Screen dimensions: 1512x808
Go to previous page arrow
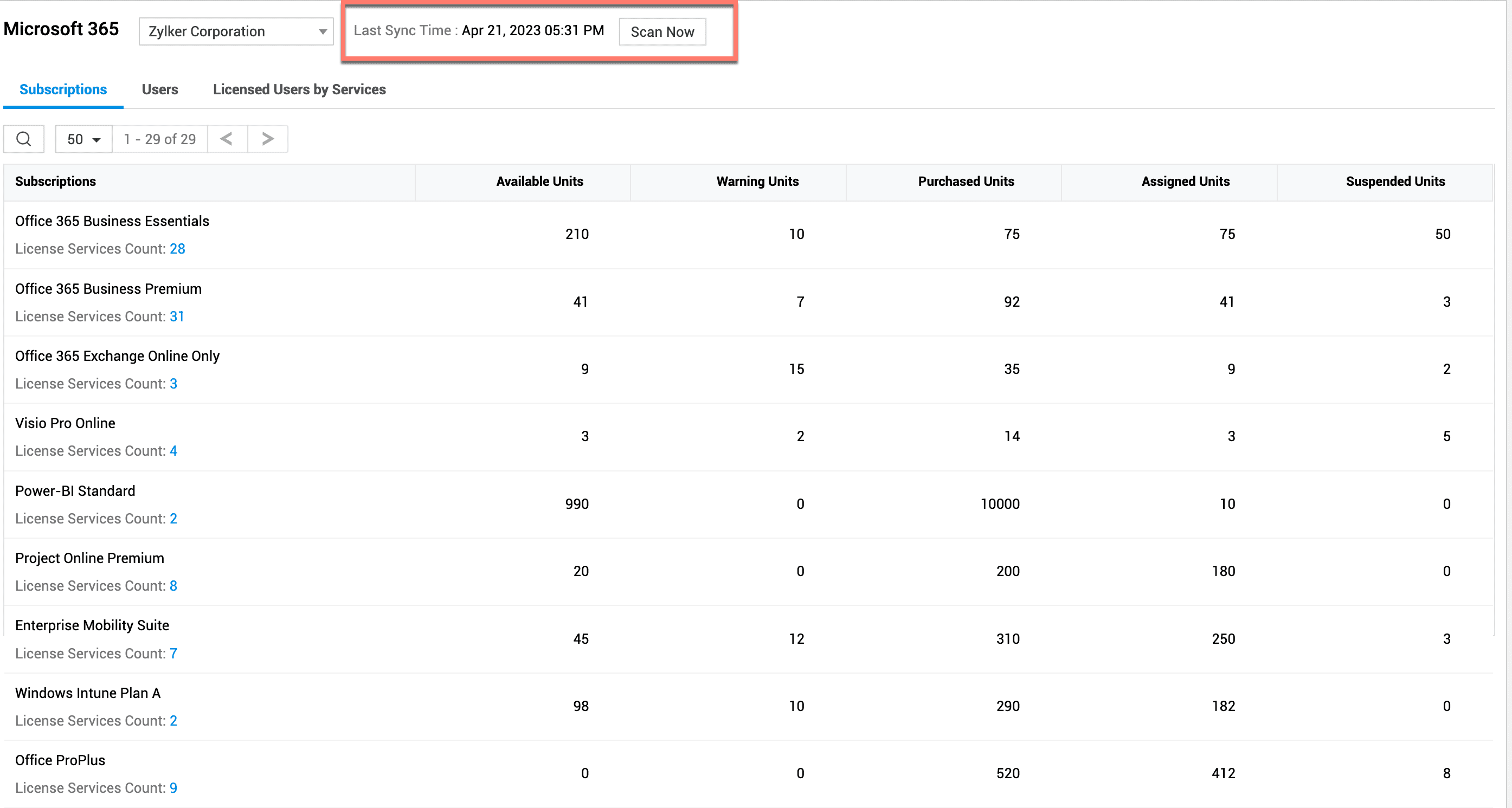point(227,139)
